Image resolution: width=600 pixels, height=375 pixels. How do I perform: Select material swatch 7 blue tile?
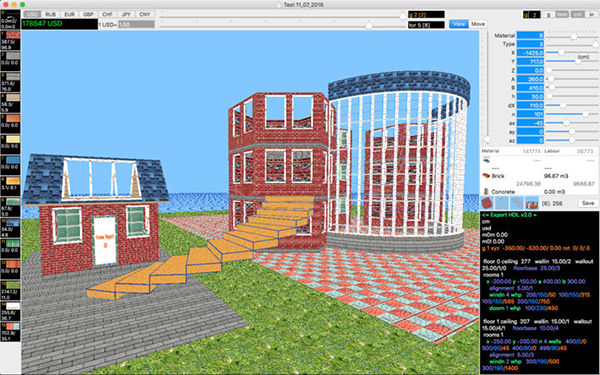[10, 165]
